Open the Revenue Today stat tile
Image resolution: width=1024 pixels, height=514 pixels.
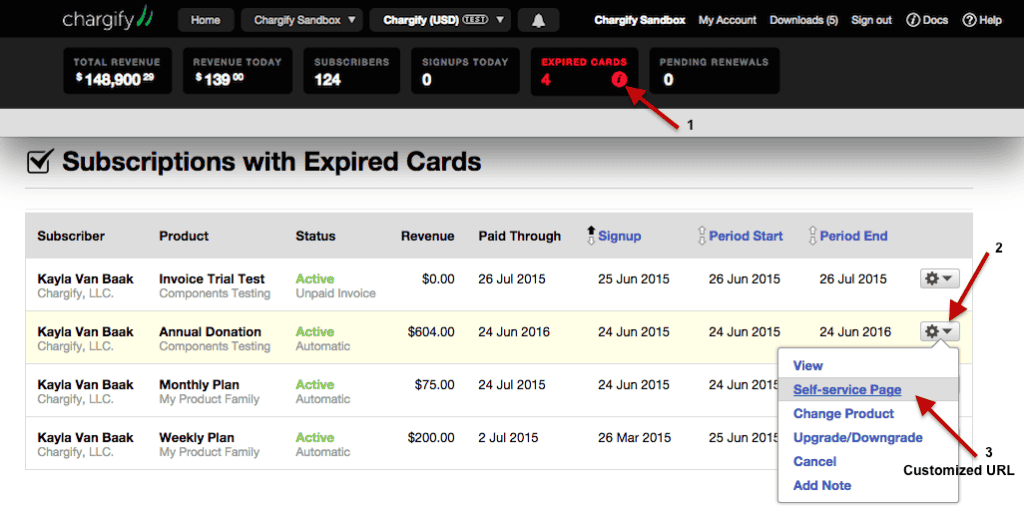pos(238,71)
